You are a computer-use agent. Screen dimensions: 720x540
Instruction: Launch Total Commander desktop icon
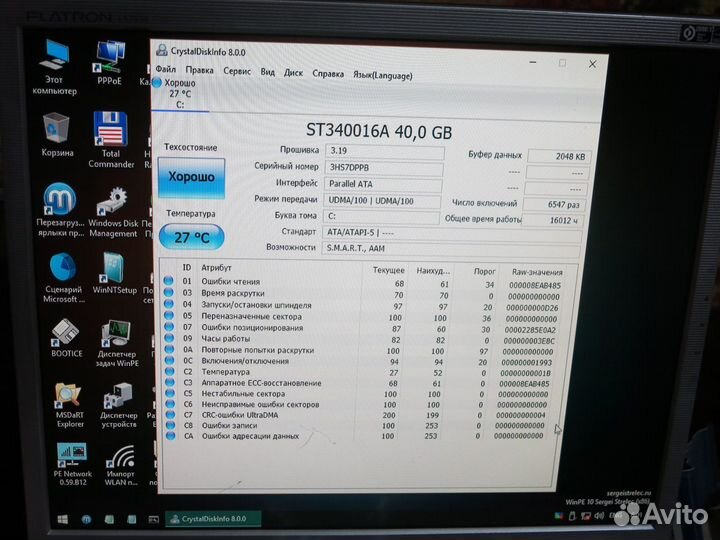(111, 140)
